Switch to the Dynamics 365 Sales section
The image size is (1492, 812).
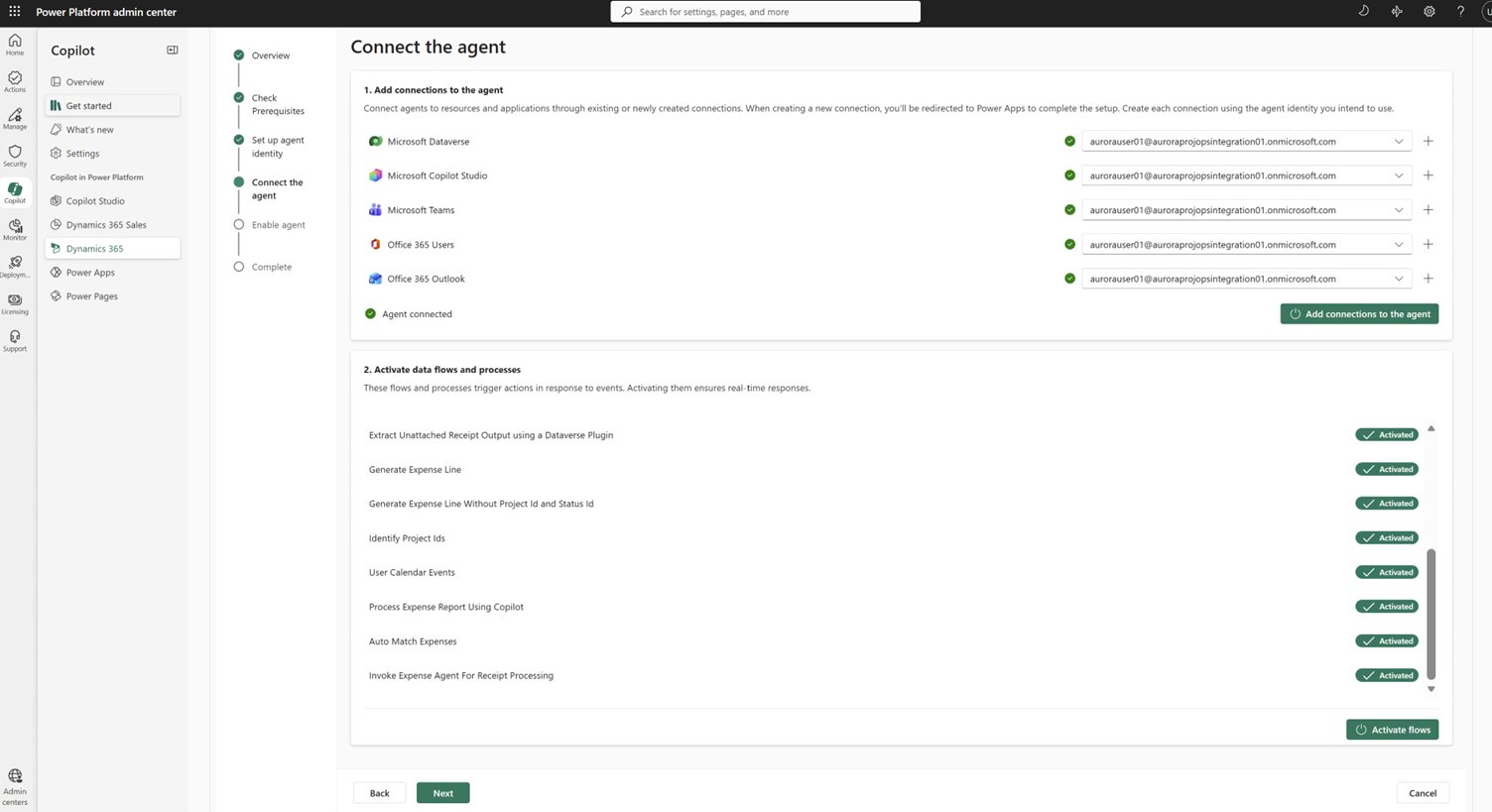[104, 224]
